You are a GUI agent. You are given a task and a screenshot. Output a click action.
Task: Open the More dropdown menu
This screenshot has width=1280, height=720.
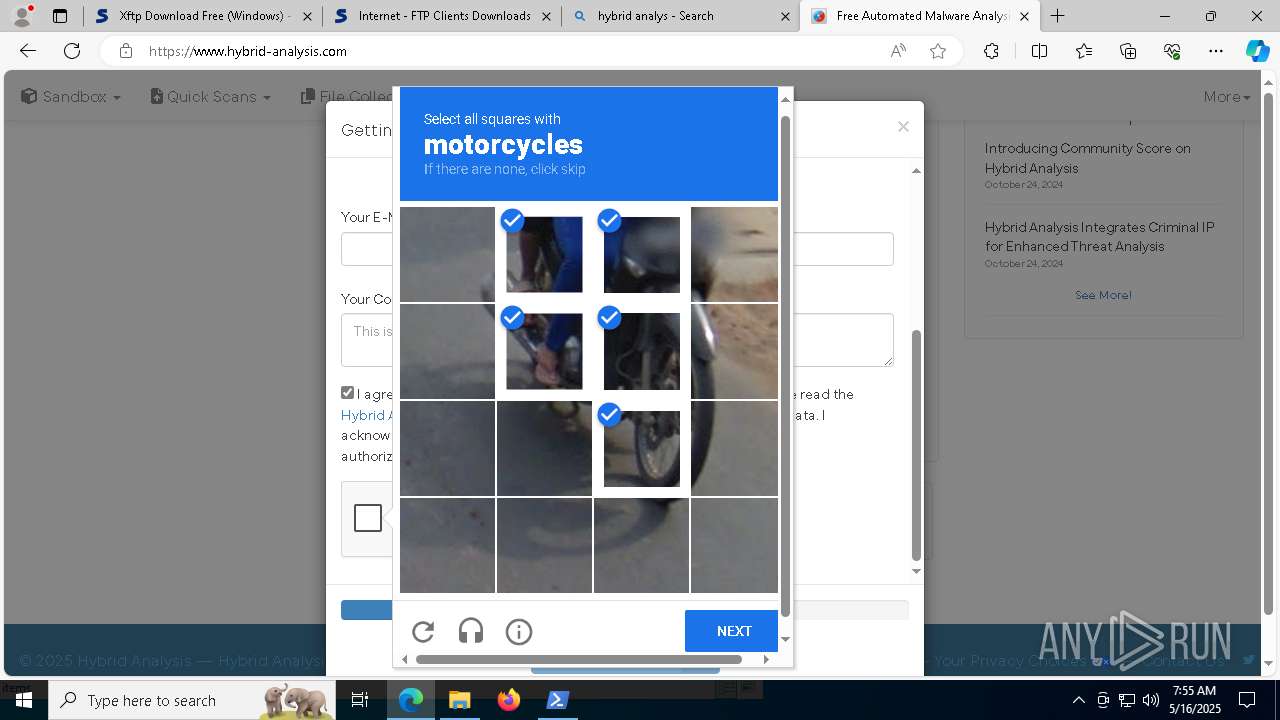[x=1227, y=96]
